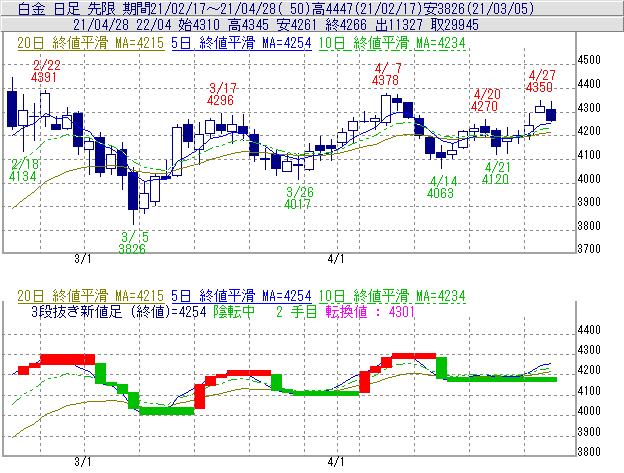Click the 3/26 4017 low annotation
Viewport: 624px width, 473px height.
(x=298, y=198)
